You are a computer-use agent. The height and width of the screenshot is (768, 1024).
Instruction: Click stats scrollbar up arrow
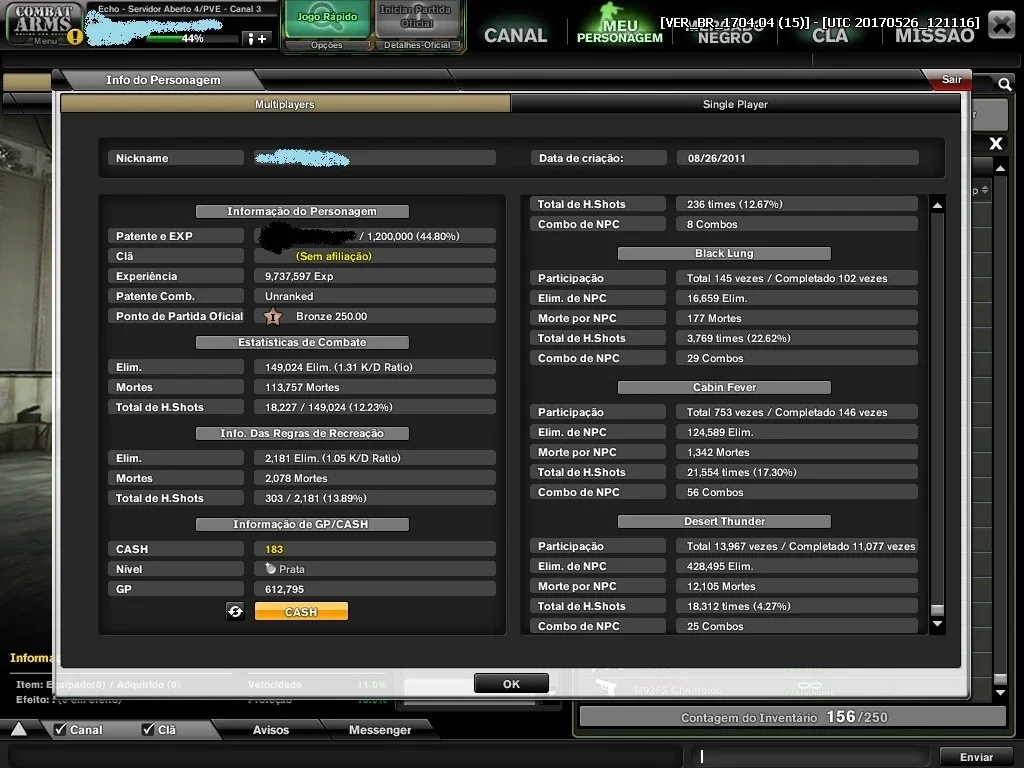pos(937,205)
